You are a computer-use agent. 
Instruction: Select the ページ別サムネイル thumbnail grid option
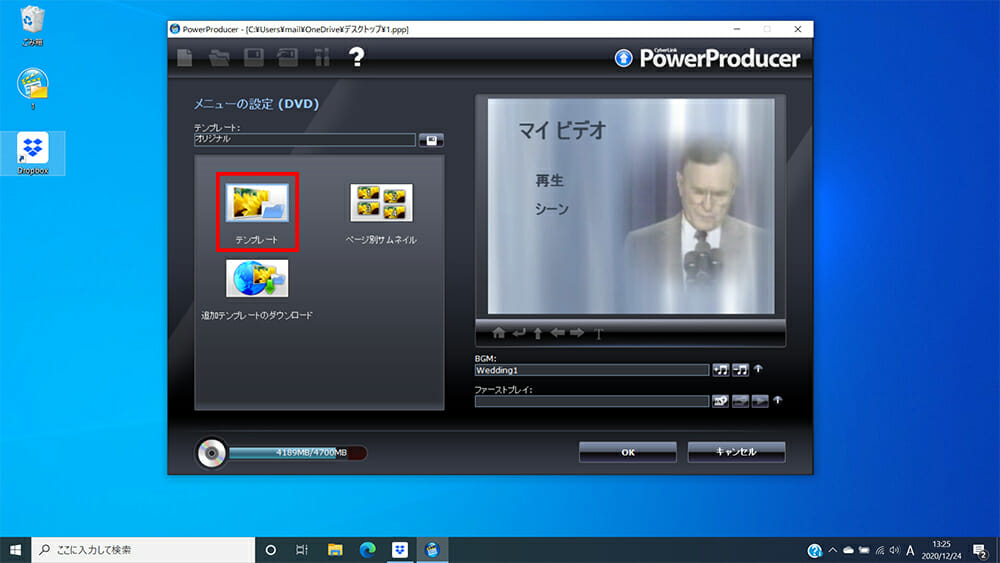381,203
